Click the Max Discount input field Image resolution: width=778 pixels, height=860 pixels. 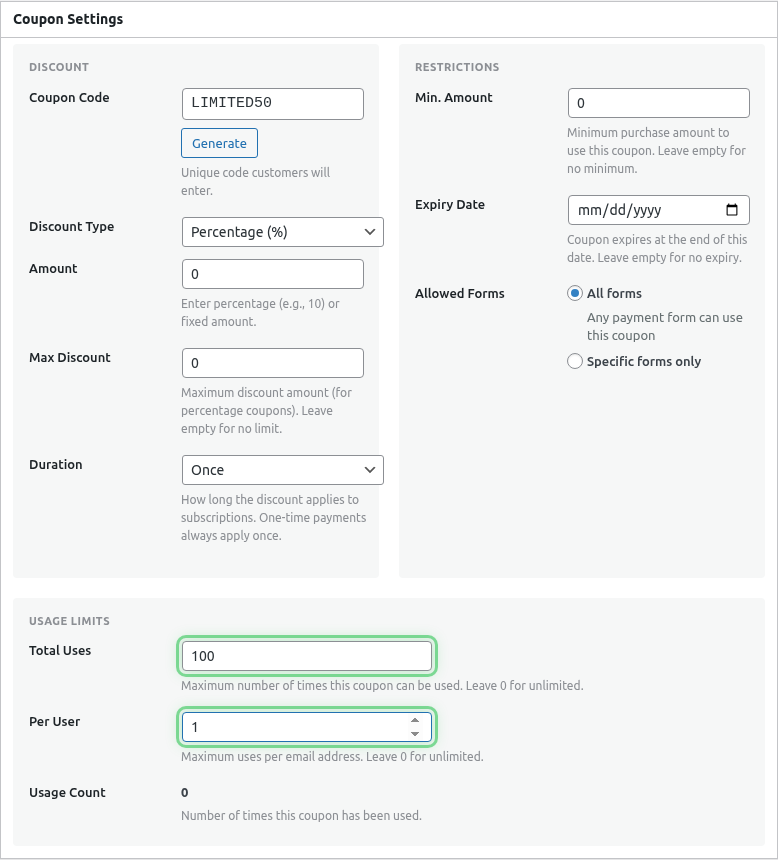272,362
